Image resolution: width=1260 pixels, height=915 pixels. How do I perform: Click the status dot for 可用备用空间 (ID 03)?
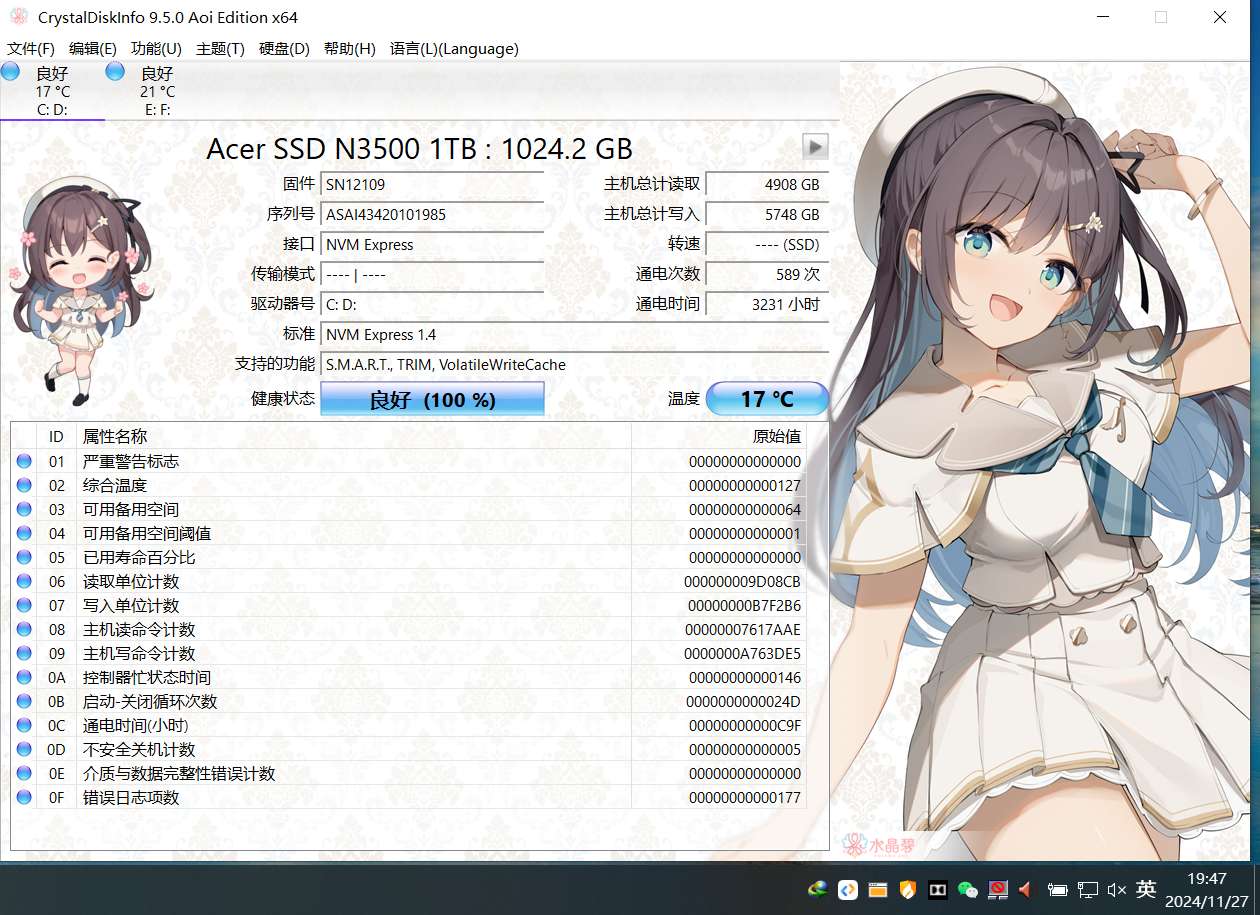coord(24,509)
